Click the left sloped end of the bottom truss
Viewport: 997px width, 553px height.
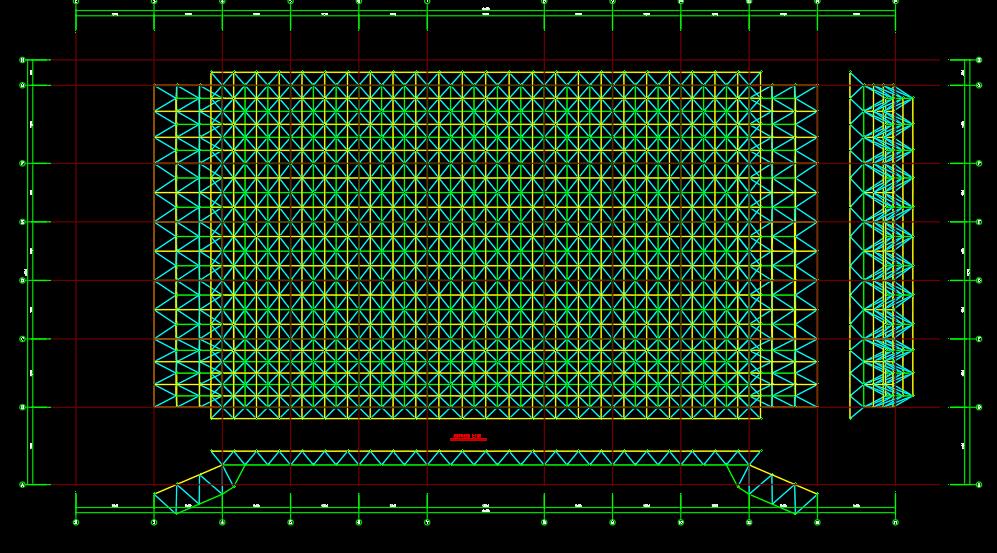pos(193,487)
